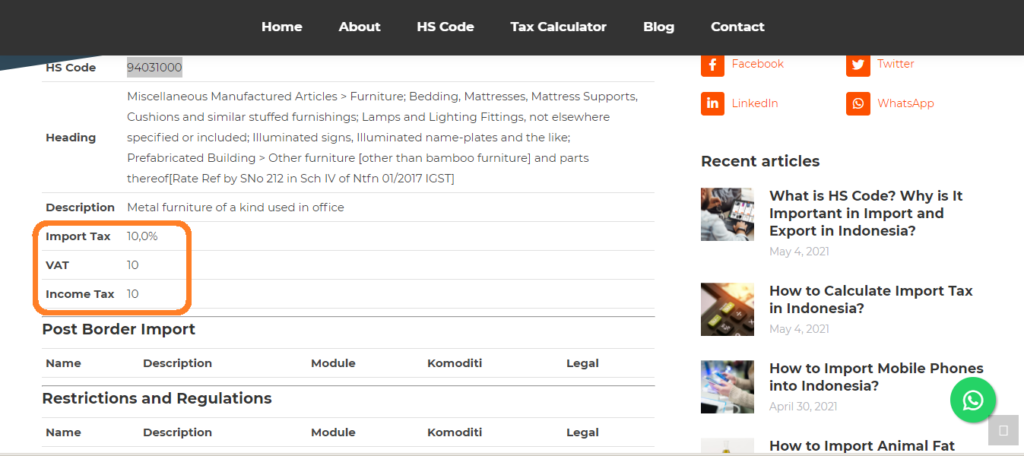
Task: Open the About menu item
Action: tap(359, 27)
